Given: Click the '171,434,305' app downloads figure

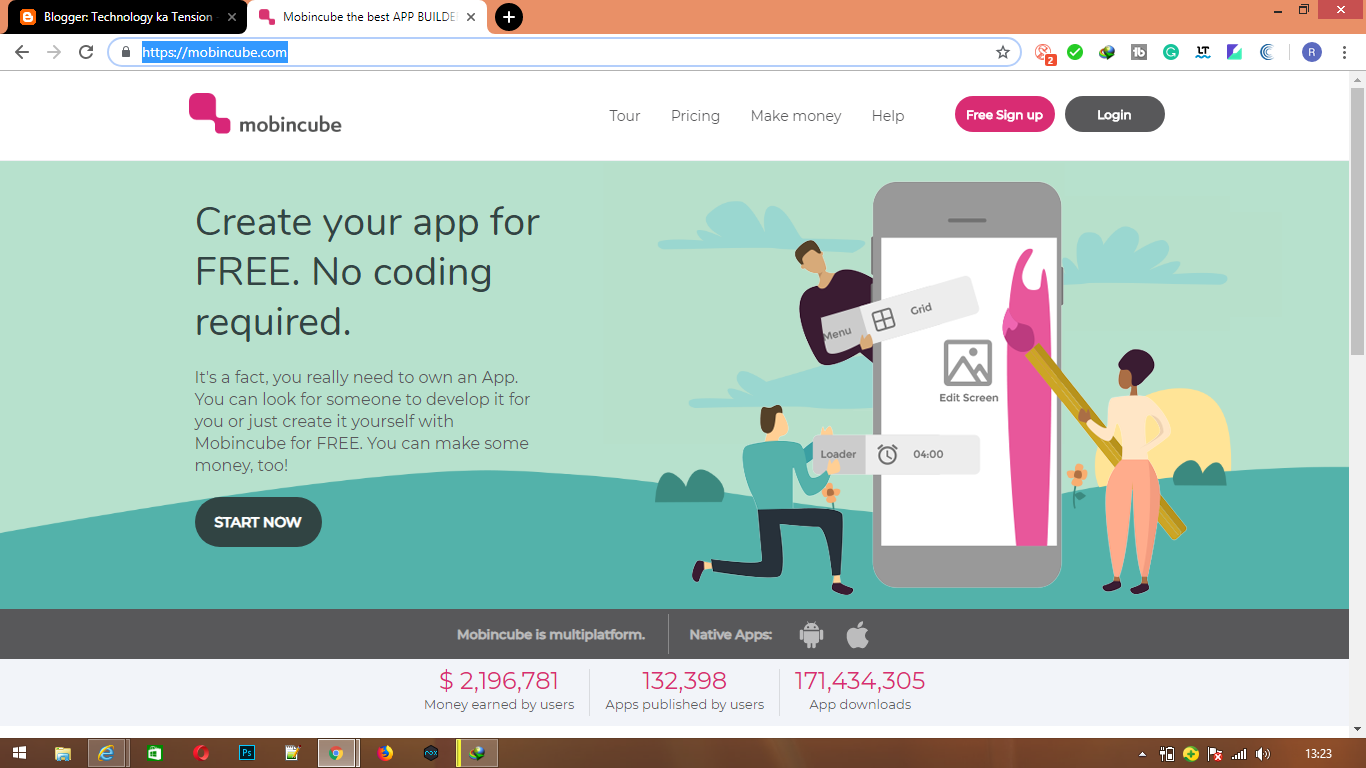Looking at the screenshot, I should (x=860, y=681).
